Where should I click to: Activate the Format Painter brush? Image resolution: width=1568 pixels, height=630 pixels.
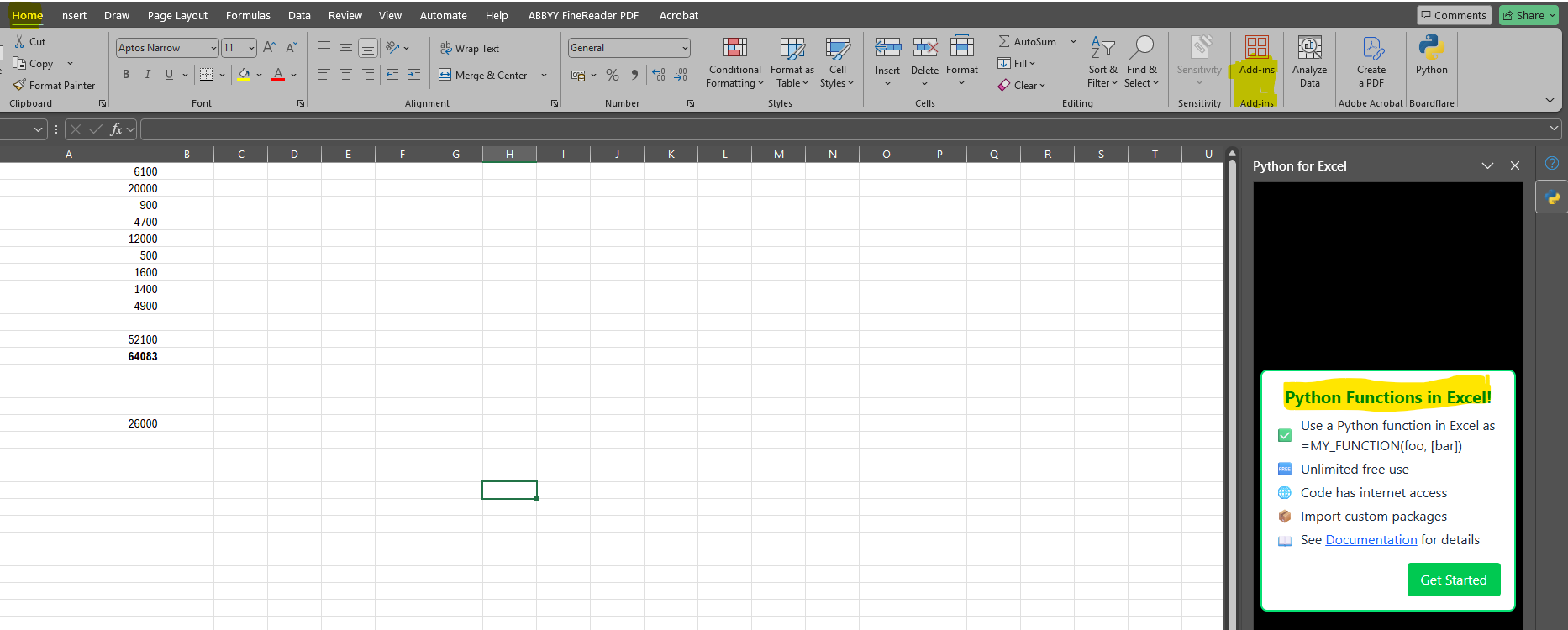(19, 85)
